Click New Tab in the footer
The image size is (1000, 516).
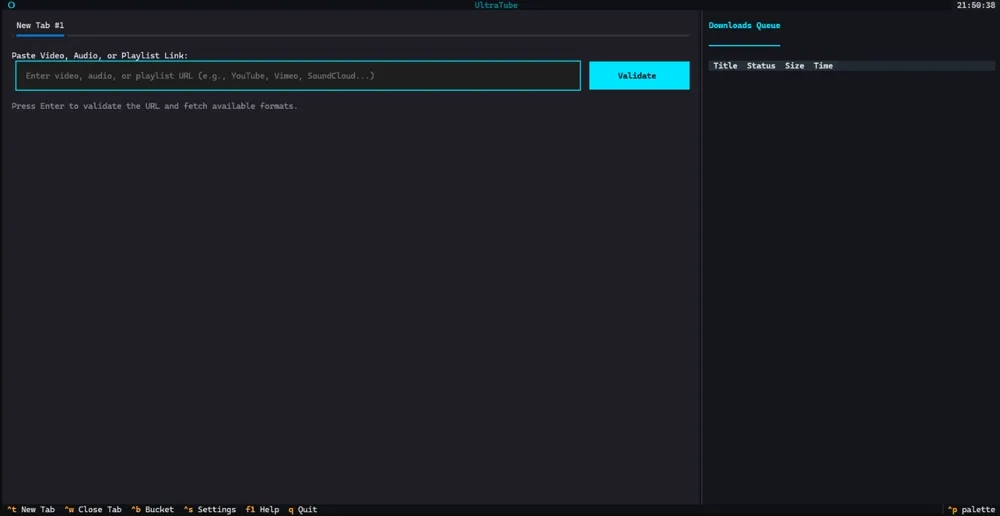coord(31,510)
